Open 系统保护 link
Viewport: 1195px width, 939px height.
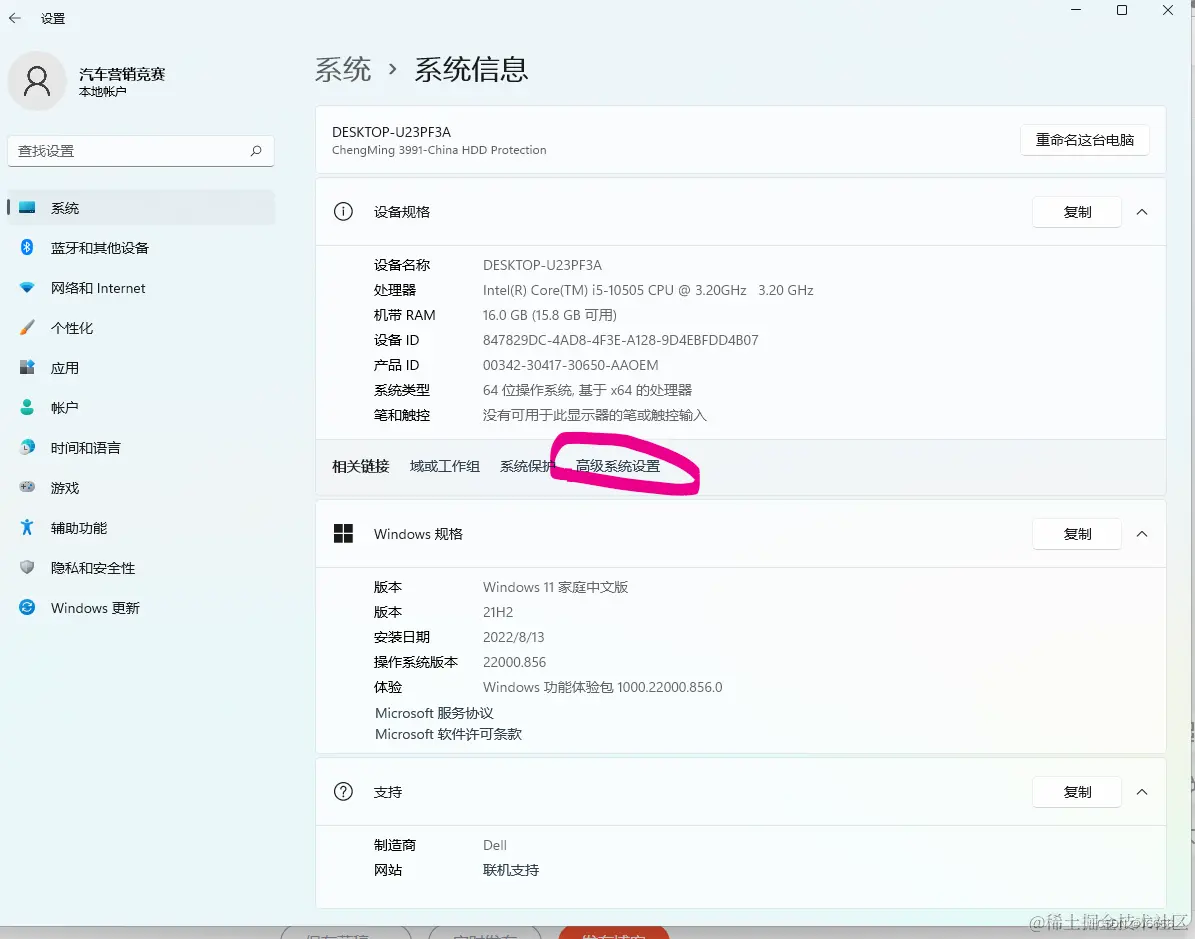pos(527,466)
